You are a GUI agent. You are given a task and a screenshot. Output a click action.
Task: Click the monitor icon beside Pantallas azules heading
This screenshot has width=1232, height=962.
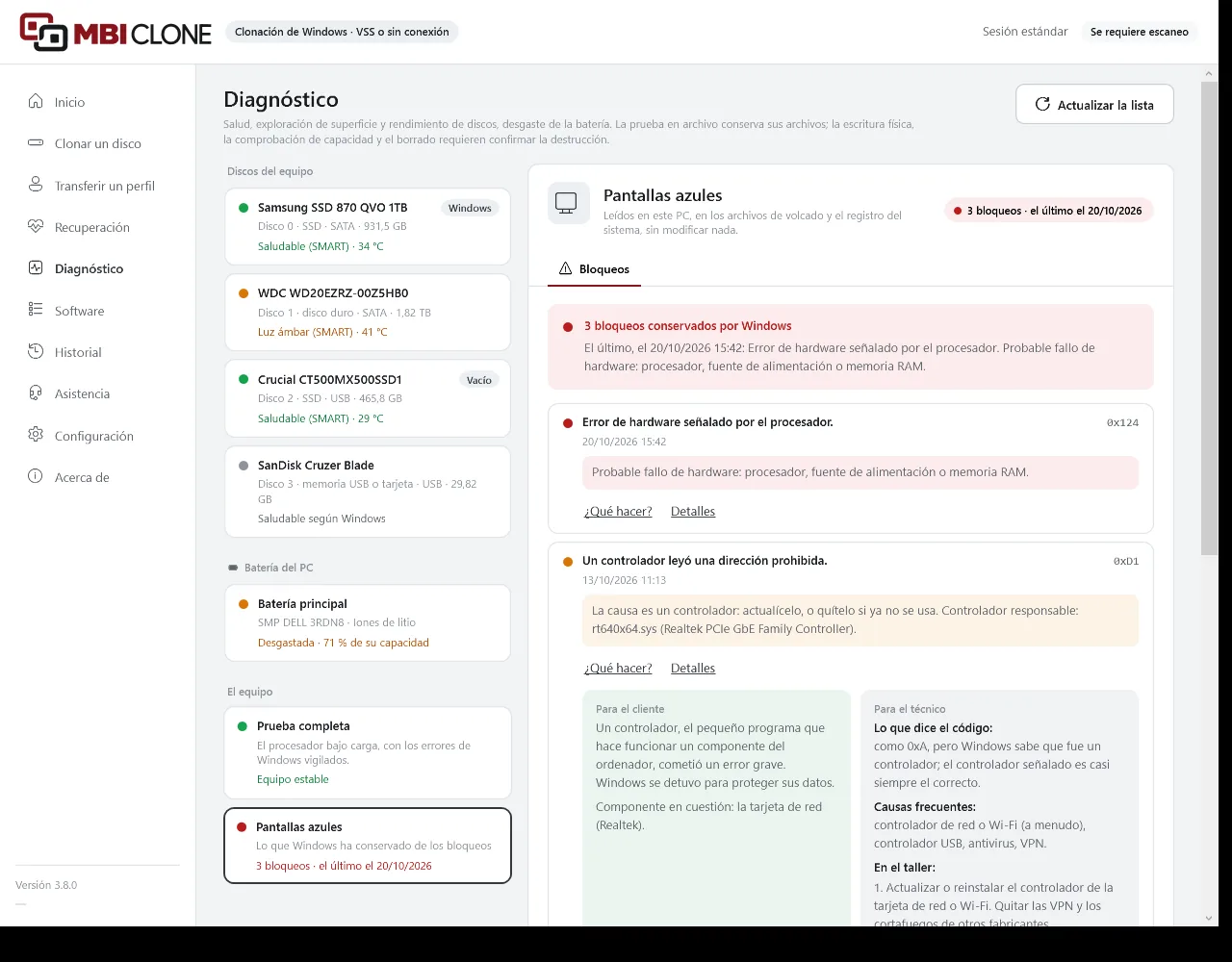coord(567,203)
